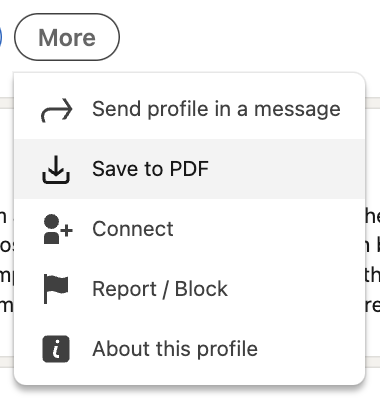Open the "About this profile" label
380x404 pixels.
click(175, 349)
